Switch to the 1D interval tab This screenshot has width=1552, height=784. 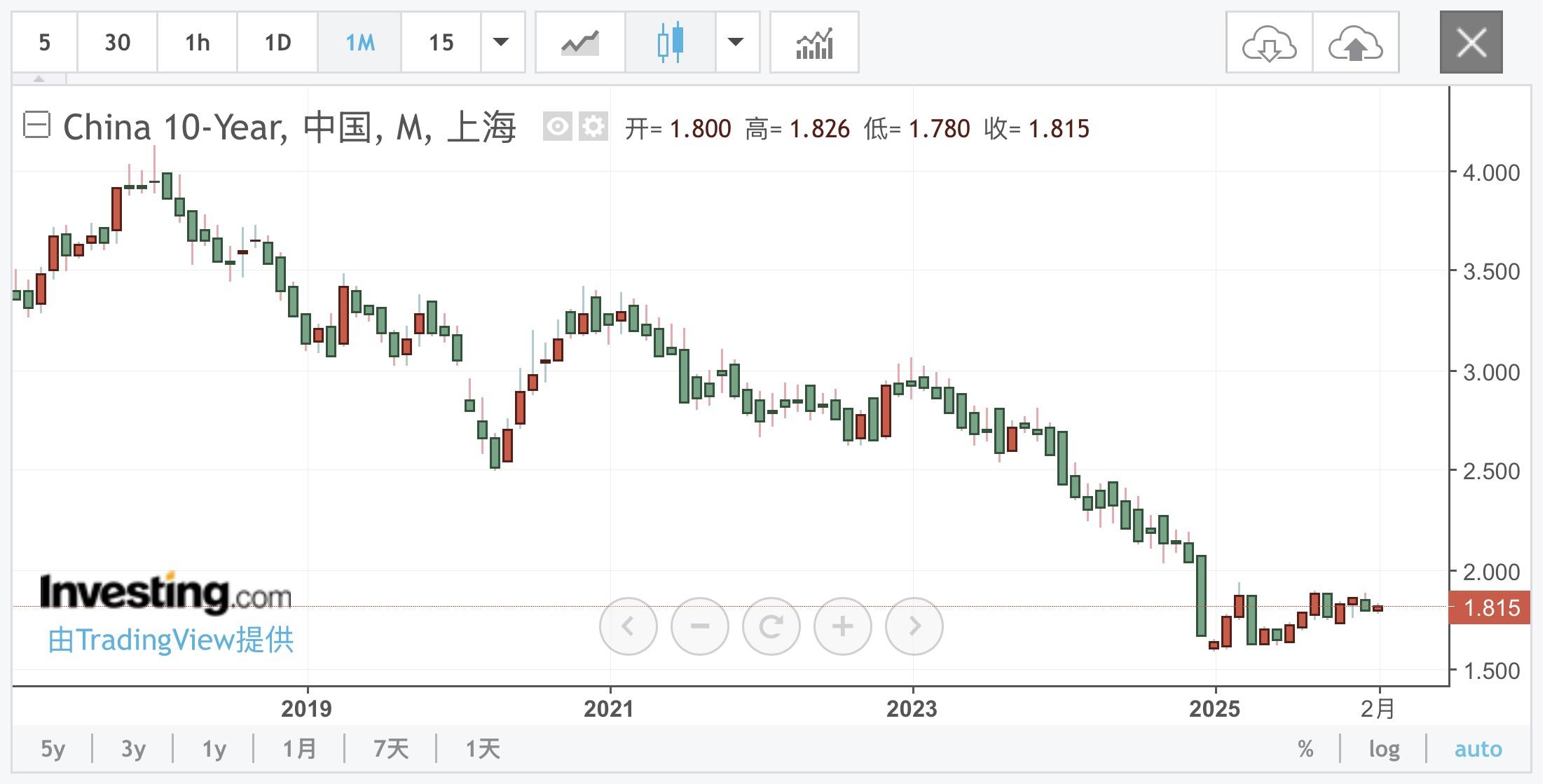tap(277, 43)
